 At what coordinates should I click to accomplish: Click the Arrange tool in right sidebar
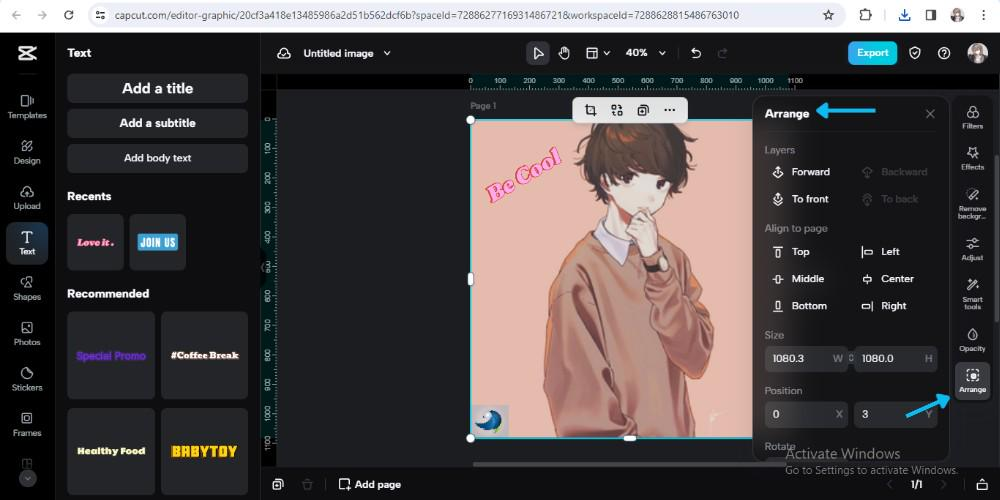click(973, 381)
